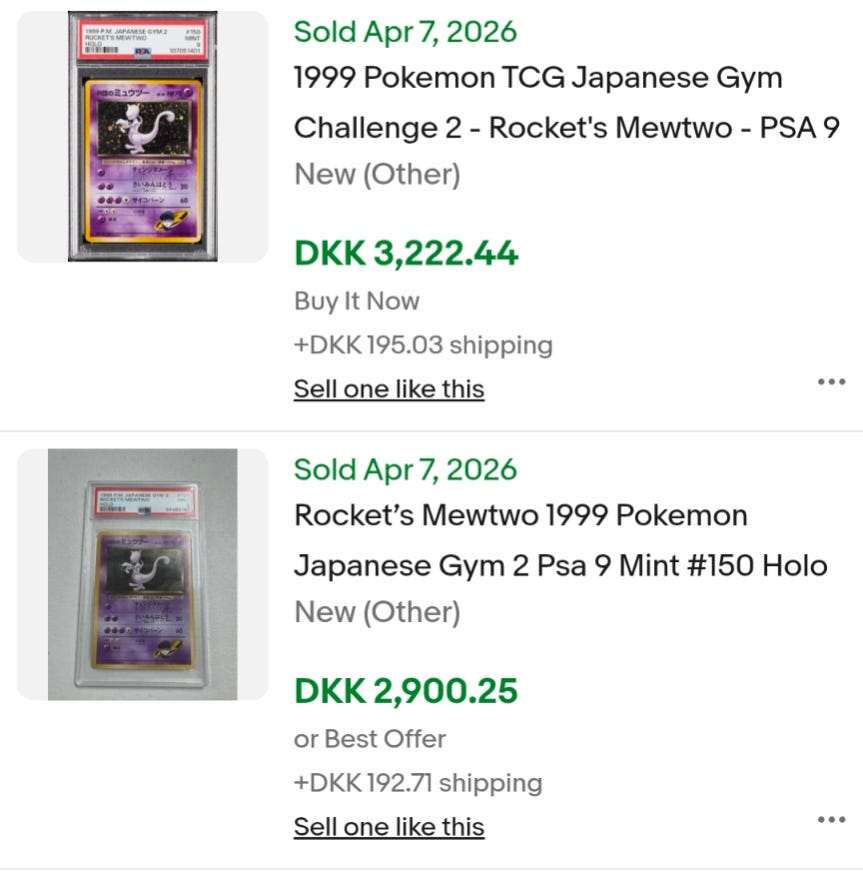Image resolution: width=863 pixels, height=876 pixels.
Task: Click the "+DKK 195.03 shipping" text
Action: (423, 345)
